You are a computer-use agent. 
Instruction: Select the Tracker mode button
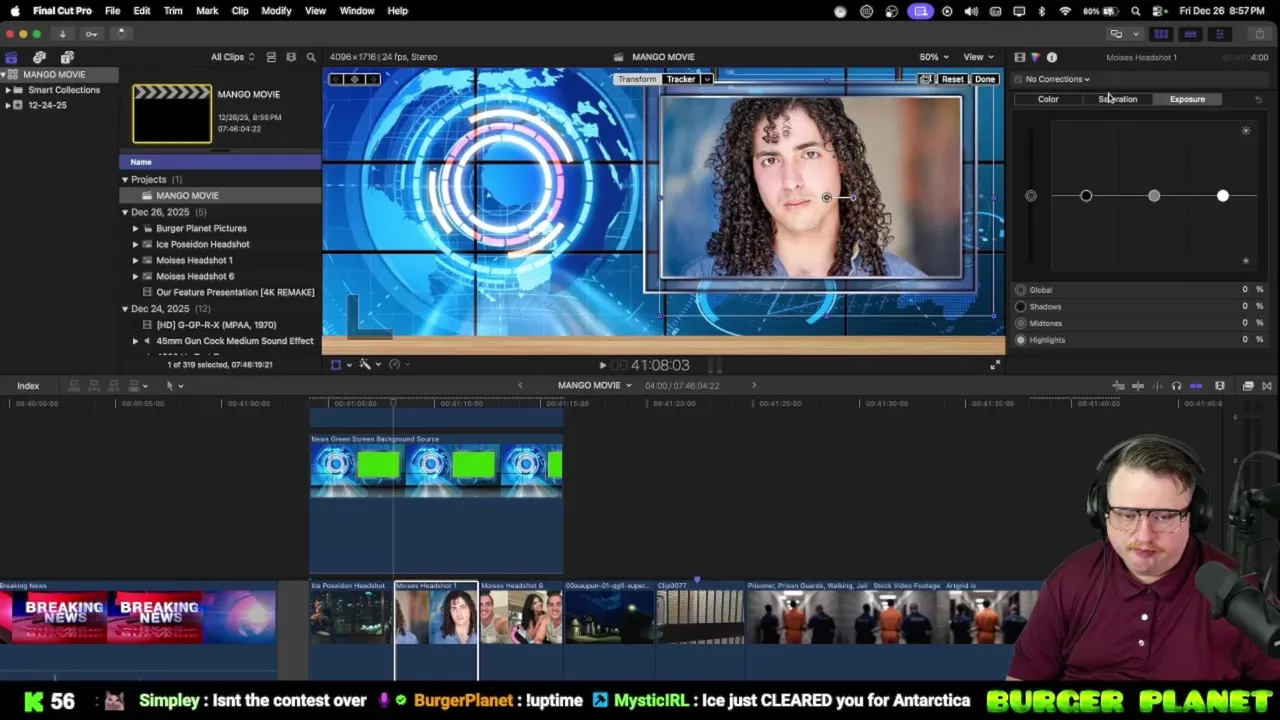681,79
